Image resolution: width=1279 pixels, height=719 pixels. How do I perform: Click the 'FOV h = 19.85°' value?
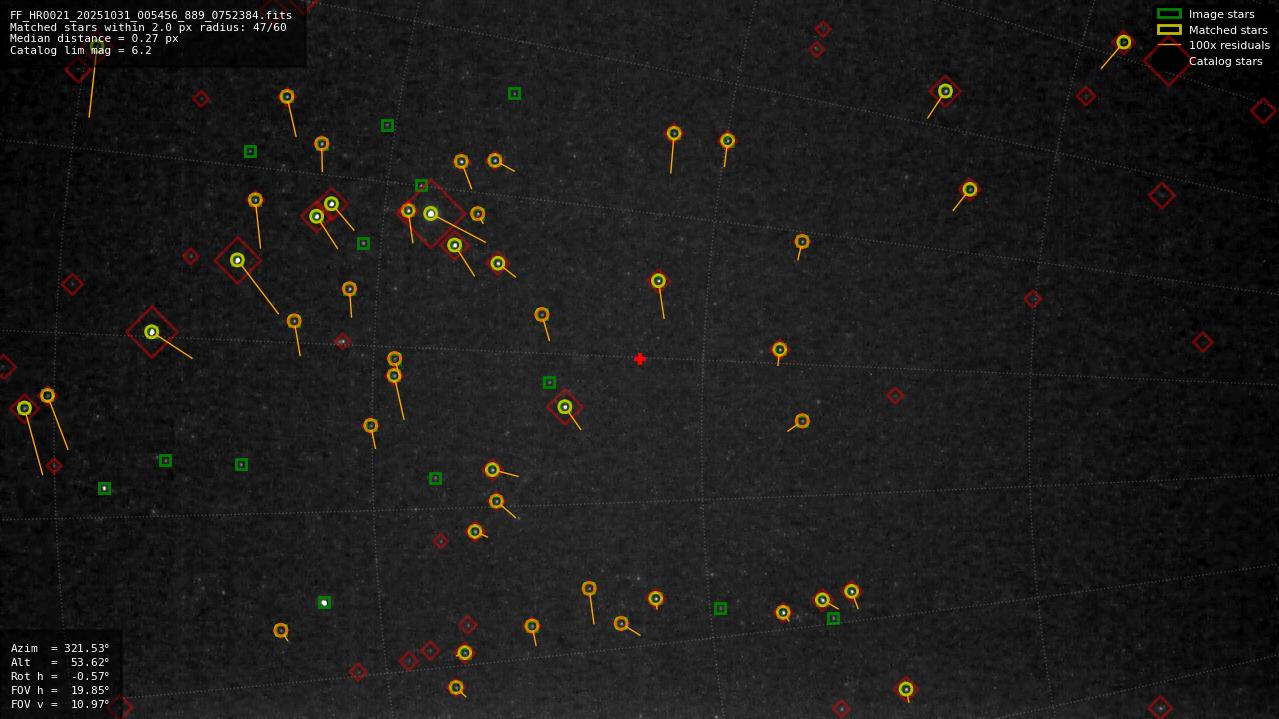tap(60, 690)
